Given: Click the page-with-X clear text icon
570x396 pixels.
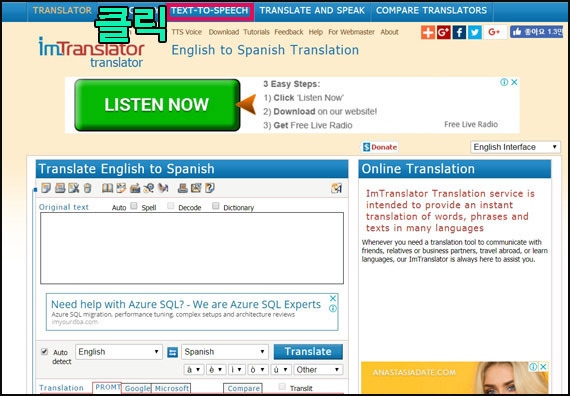Looking at the screenshot, I should 74,188.
